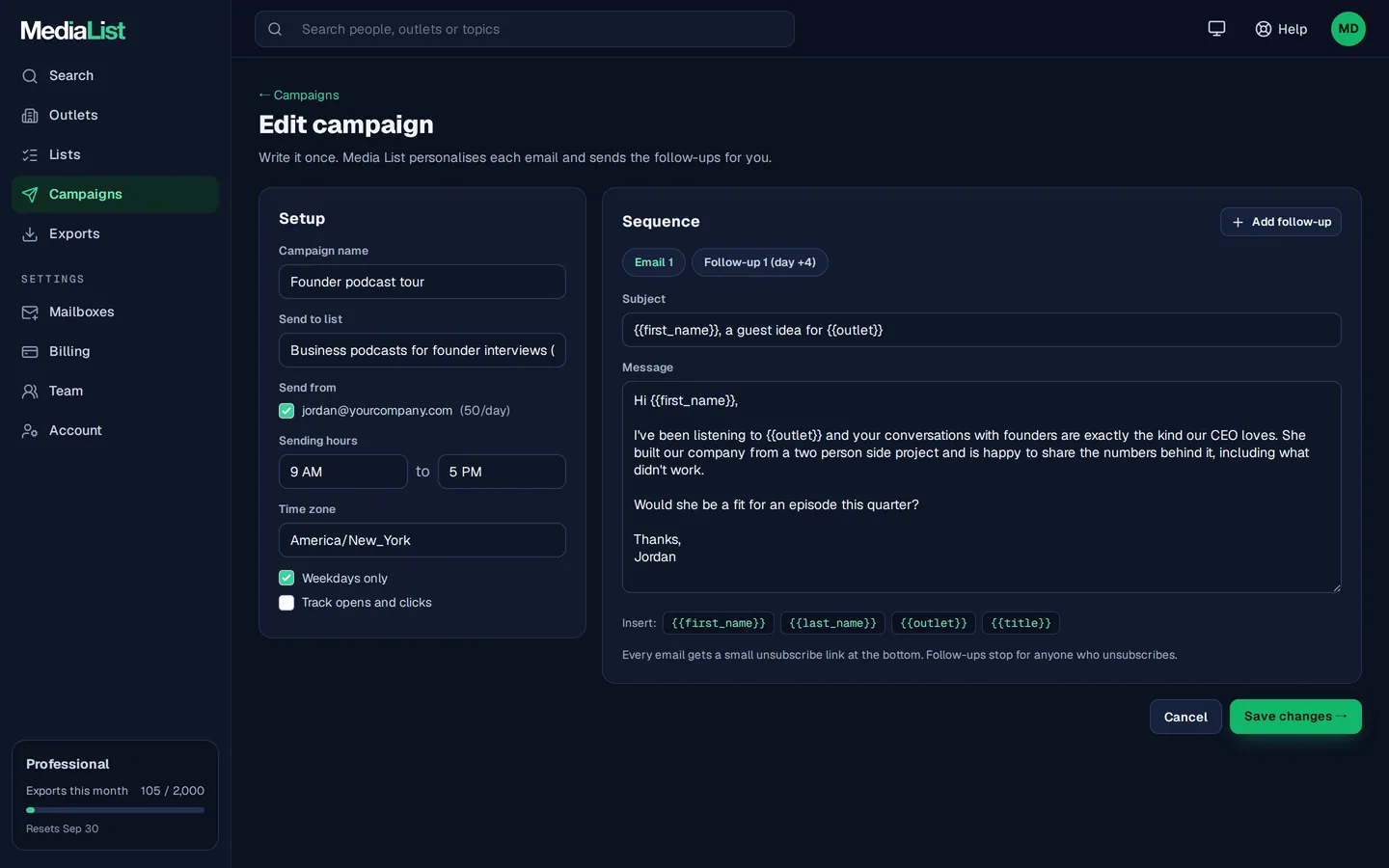
Task: Open the Time zone dropdown
Action: (x=422, y=540)
